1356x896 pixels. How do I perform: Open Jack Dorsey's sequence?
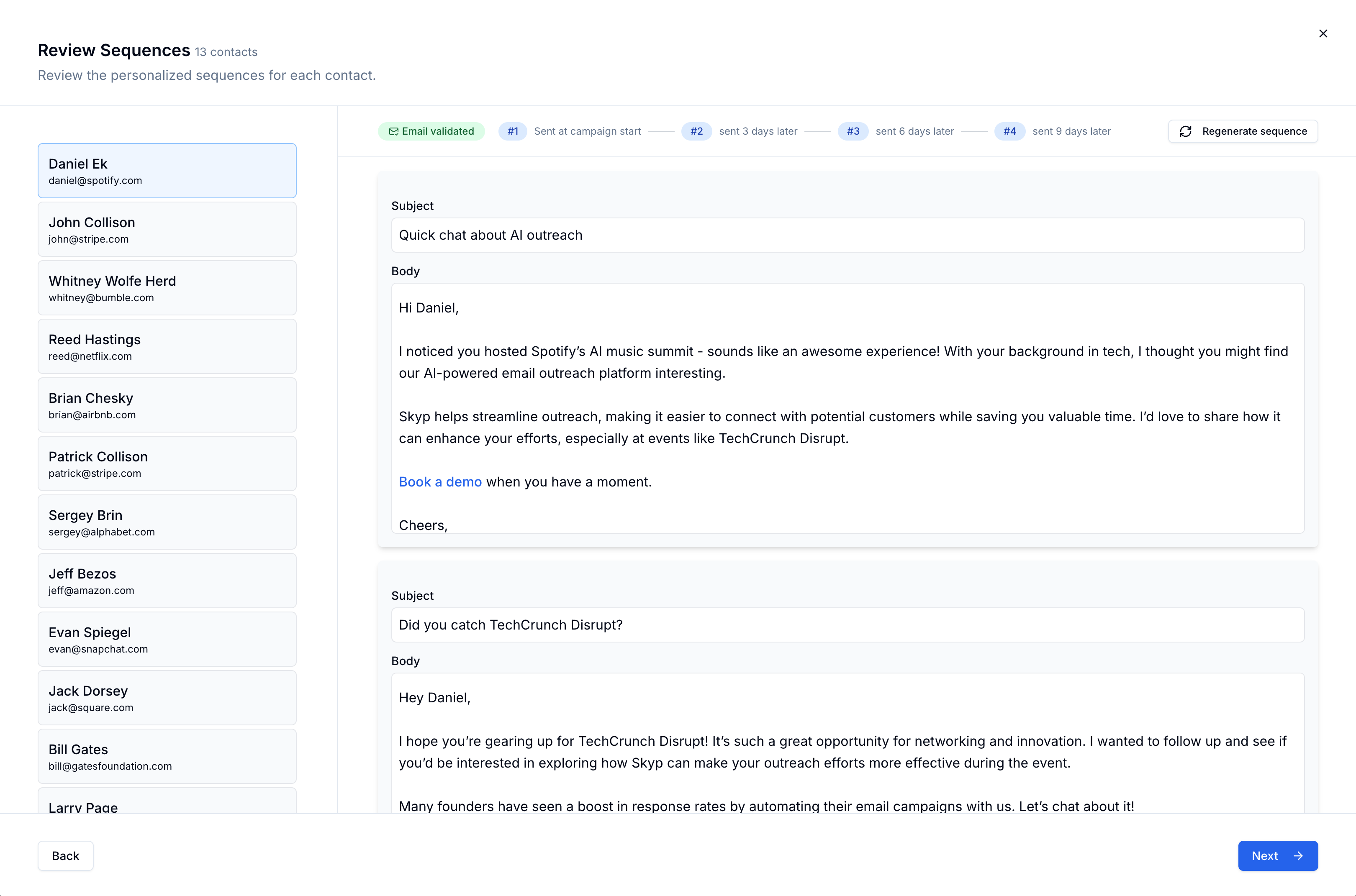point(167,698)
